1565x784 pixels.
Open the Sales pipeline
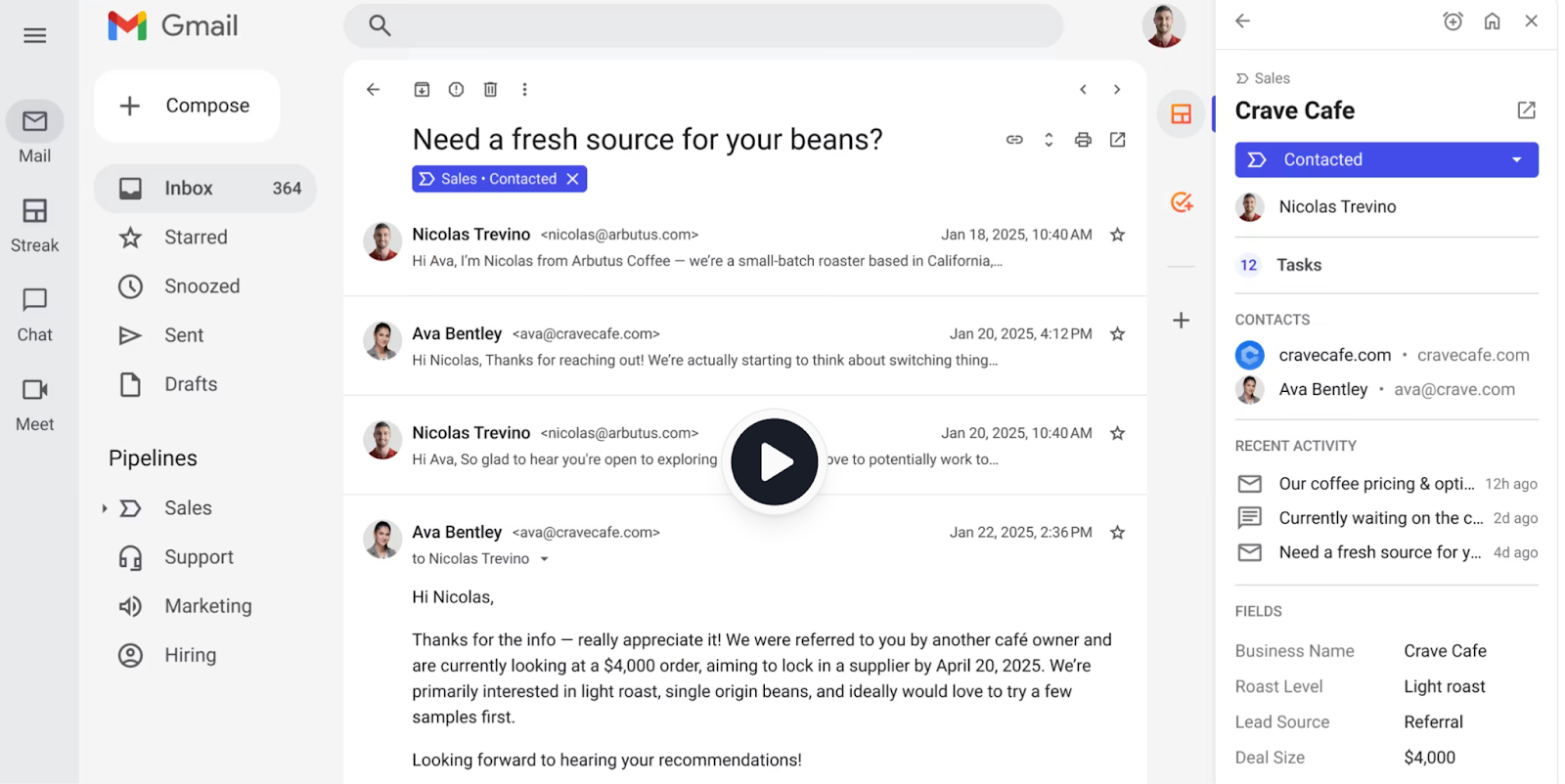188,508
